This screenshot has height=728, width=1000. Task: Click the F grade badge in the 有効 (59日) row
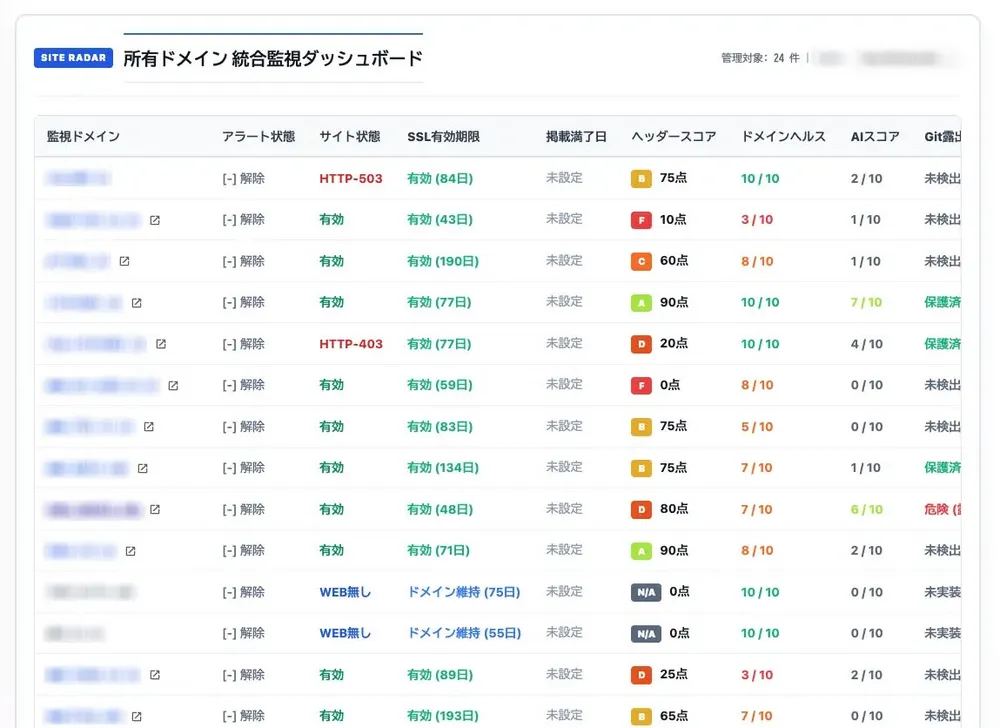[x=641, y=386]
